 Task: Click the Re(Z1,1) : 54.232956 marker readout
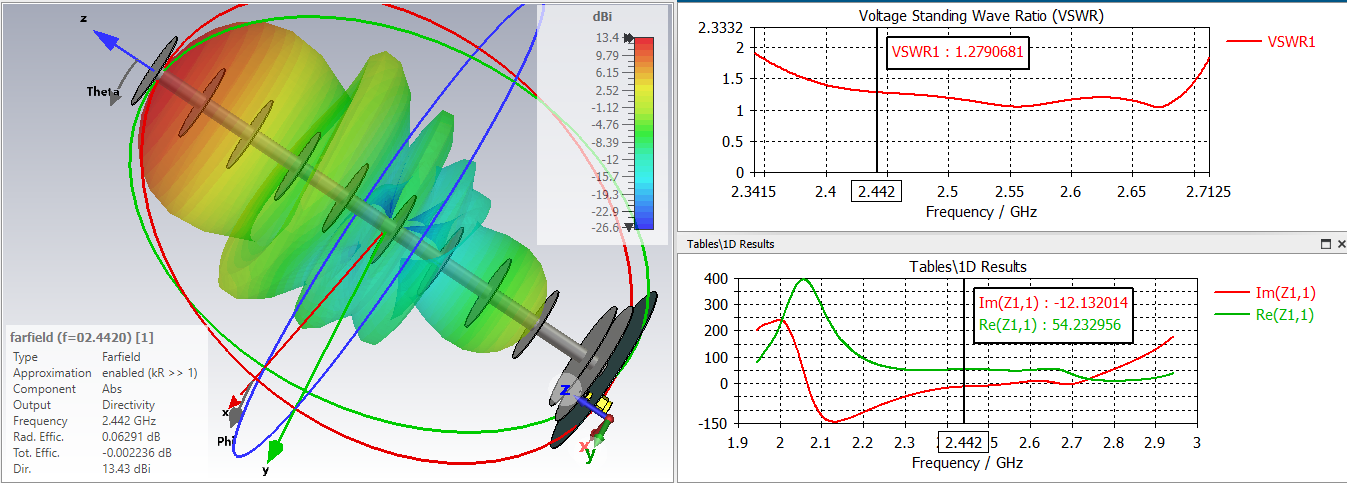[1049, 324]
